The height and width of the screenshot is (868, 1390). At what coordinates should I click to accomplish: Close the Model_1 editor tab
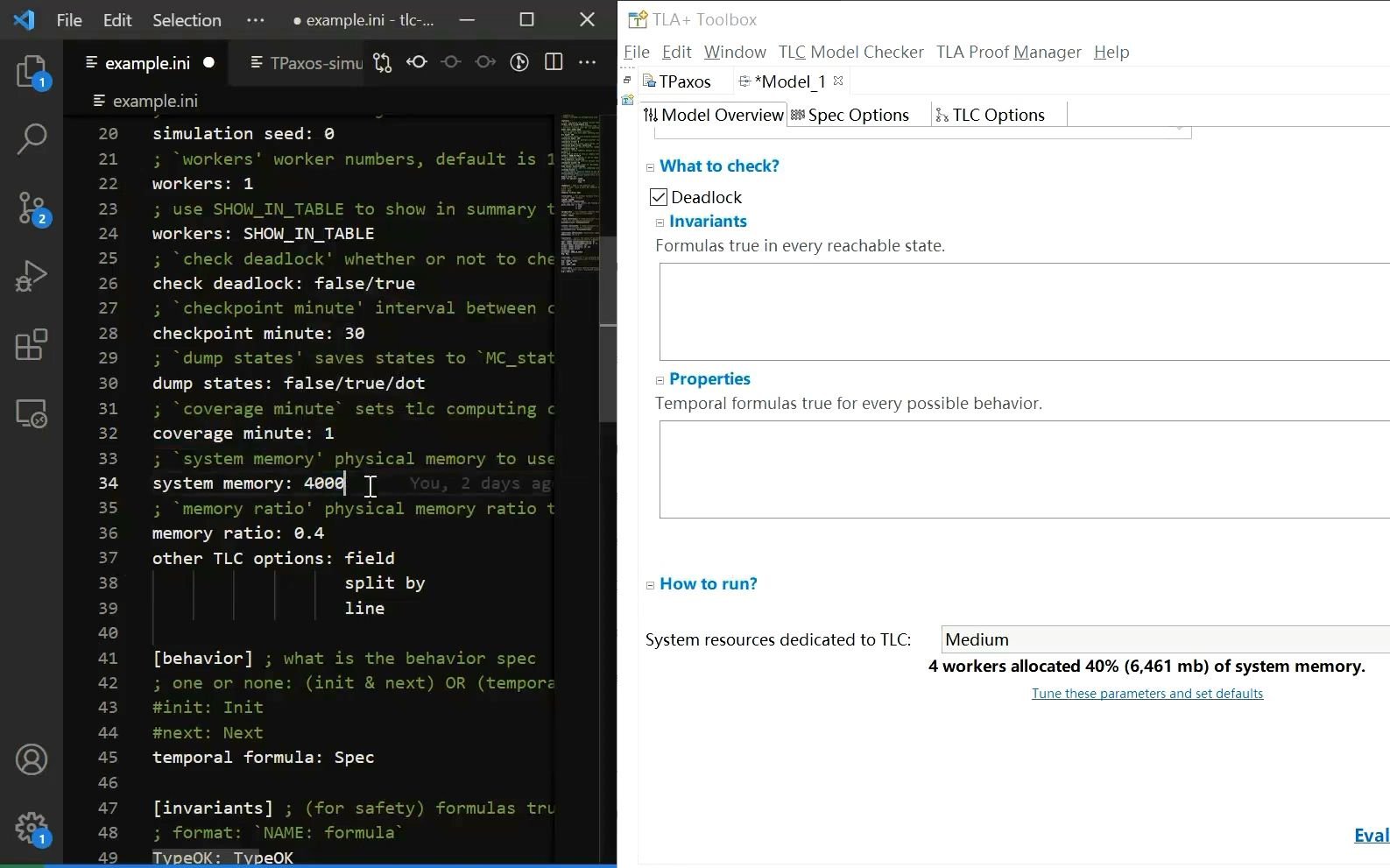click(838, 81)
